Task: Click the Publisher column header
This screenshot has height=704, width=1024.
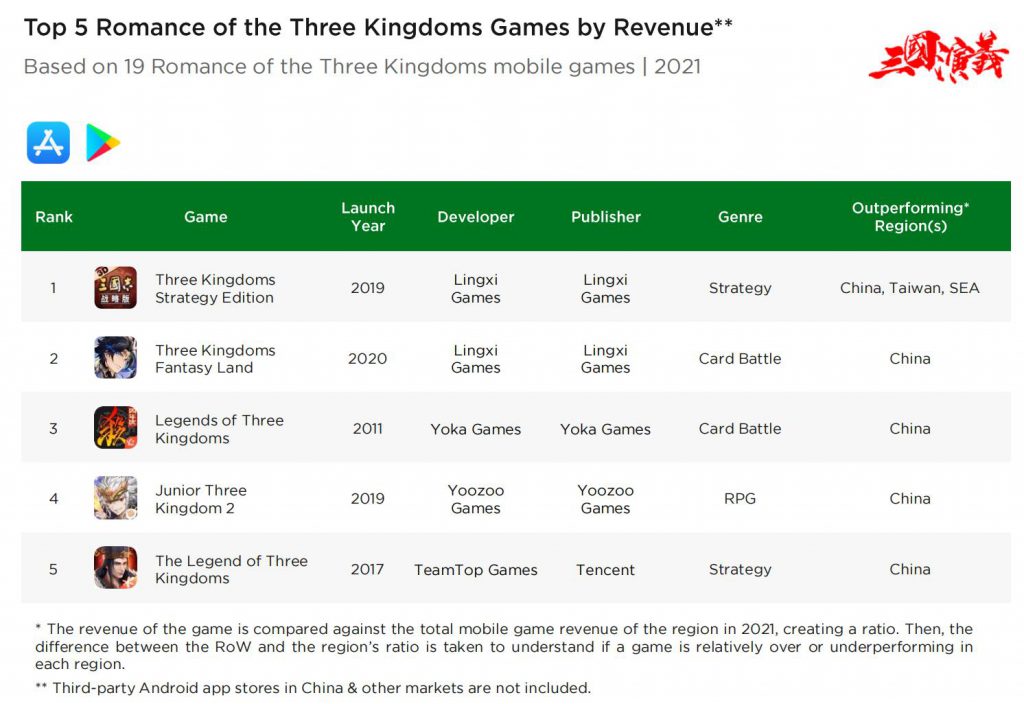Action: tap(606, 217)
